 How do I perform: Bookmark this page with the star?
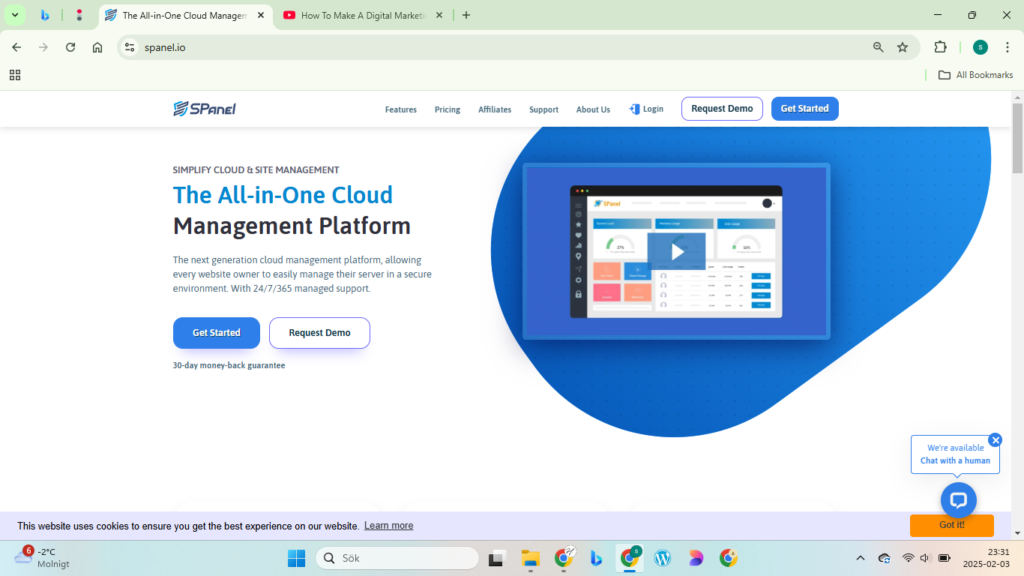coord(903,47)
